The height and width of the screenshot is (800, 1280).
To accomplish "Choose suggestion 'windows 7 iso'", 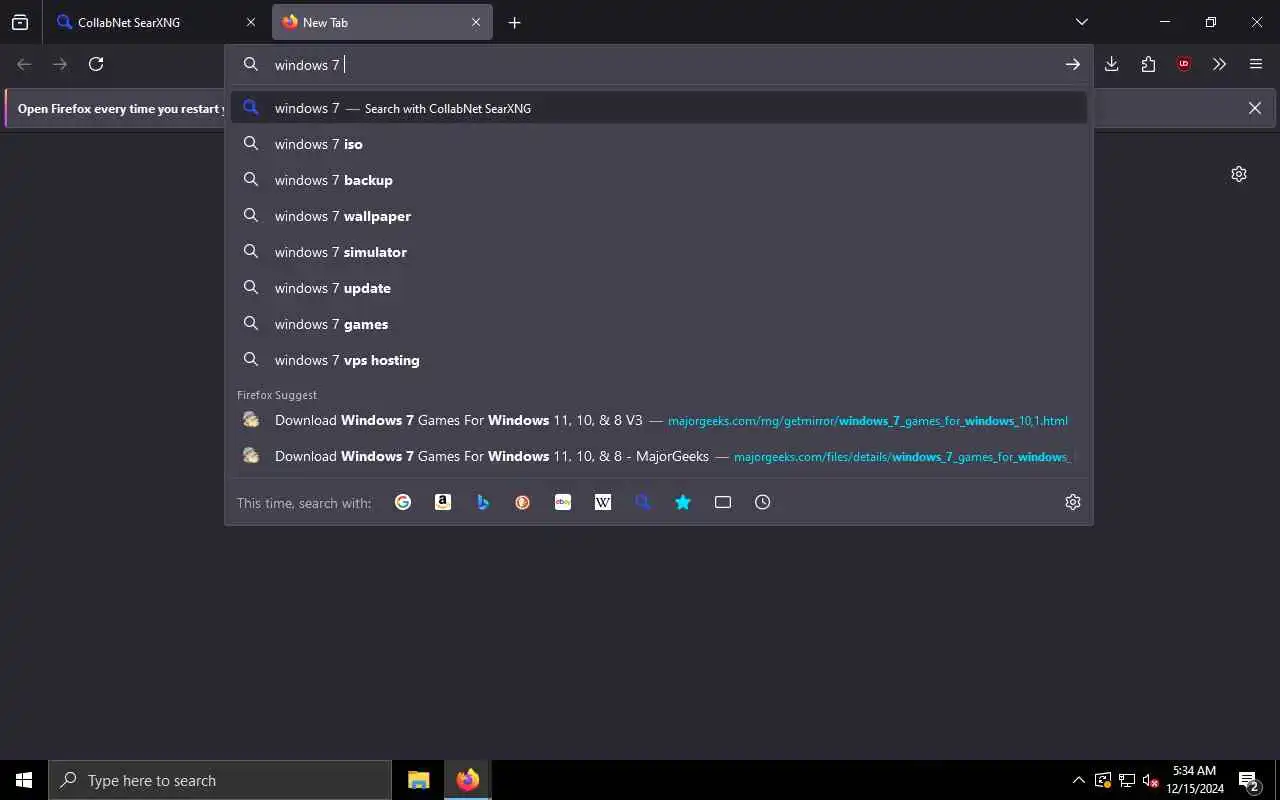I will (x=659, y=144).
